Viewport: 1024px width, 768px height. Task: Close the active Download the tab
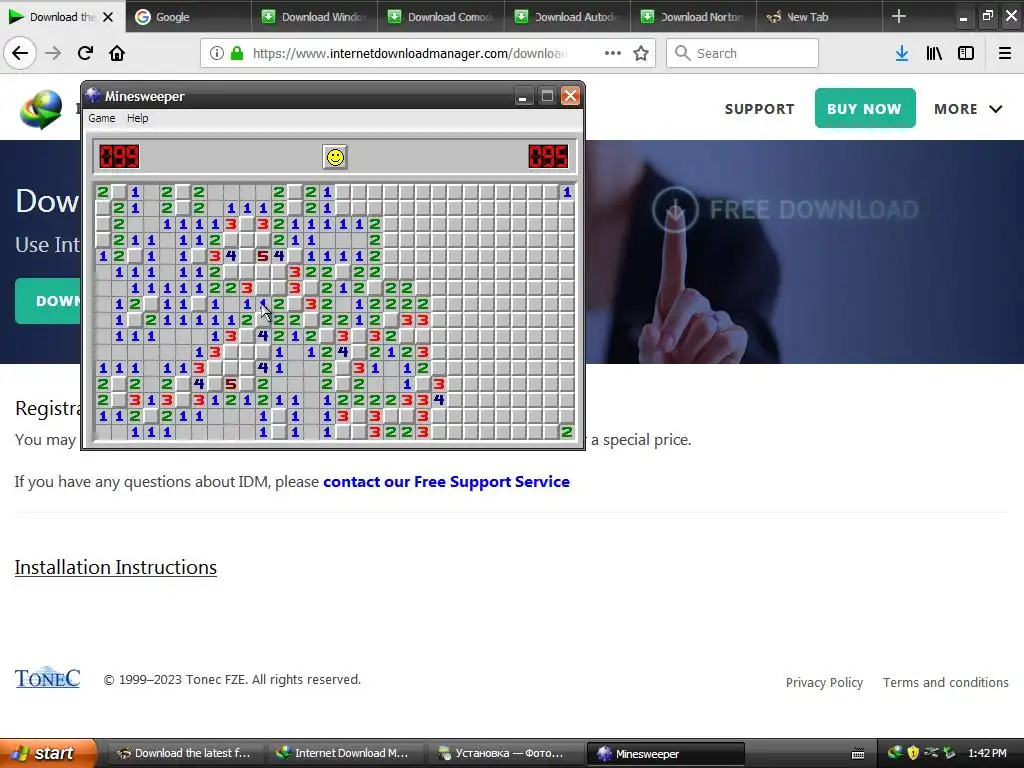pyautogui.click(x=108, y=17)
